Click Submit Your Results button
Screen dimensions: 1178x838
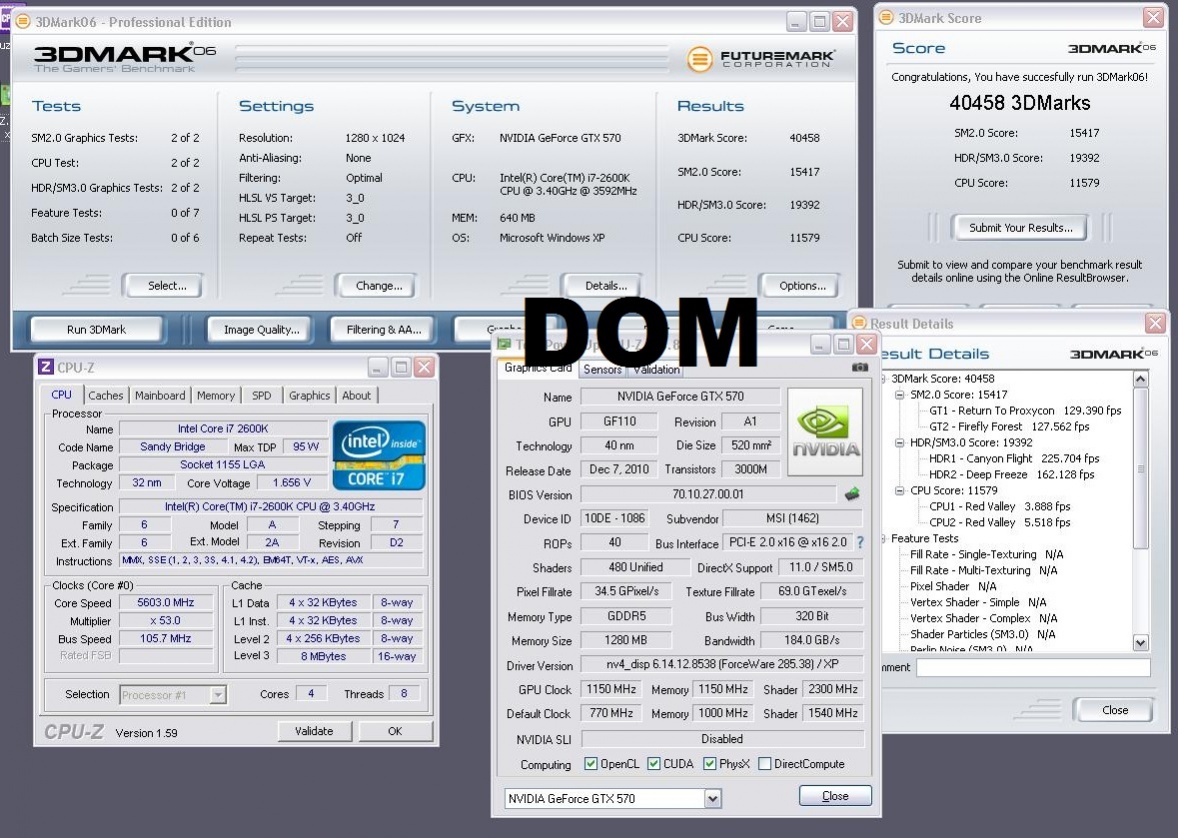pyautogui.click(x=1020, y=227)
